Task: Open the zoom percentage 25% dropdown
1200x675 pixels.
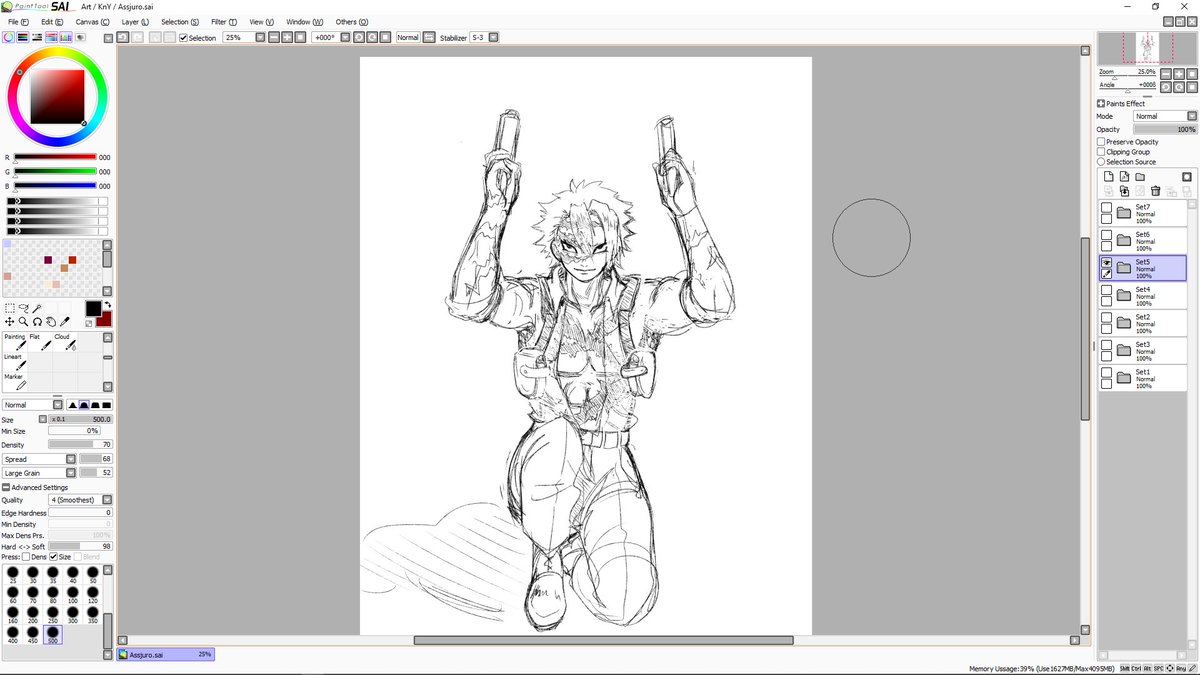Action: point(260,37)
